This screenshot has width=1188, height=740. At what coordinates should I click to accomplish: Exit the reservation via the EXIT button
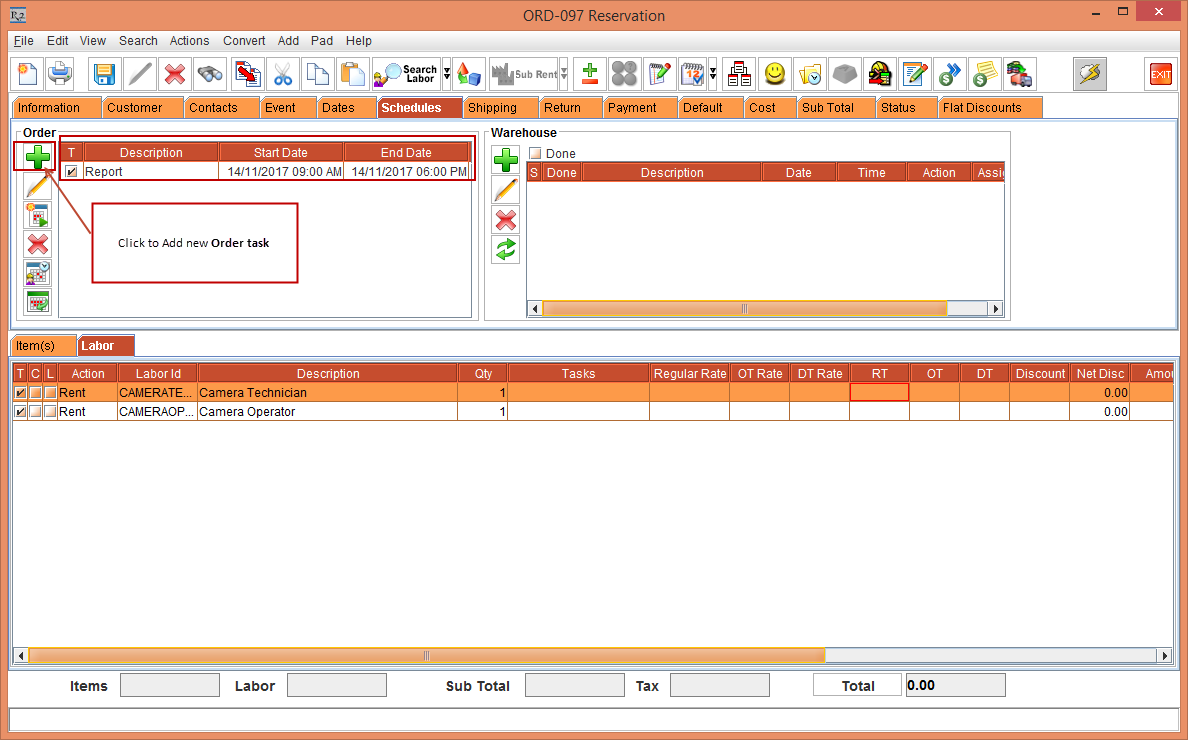pos(1159,73)
